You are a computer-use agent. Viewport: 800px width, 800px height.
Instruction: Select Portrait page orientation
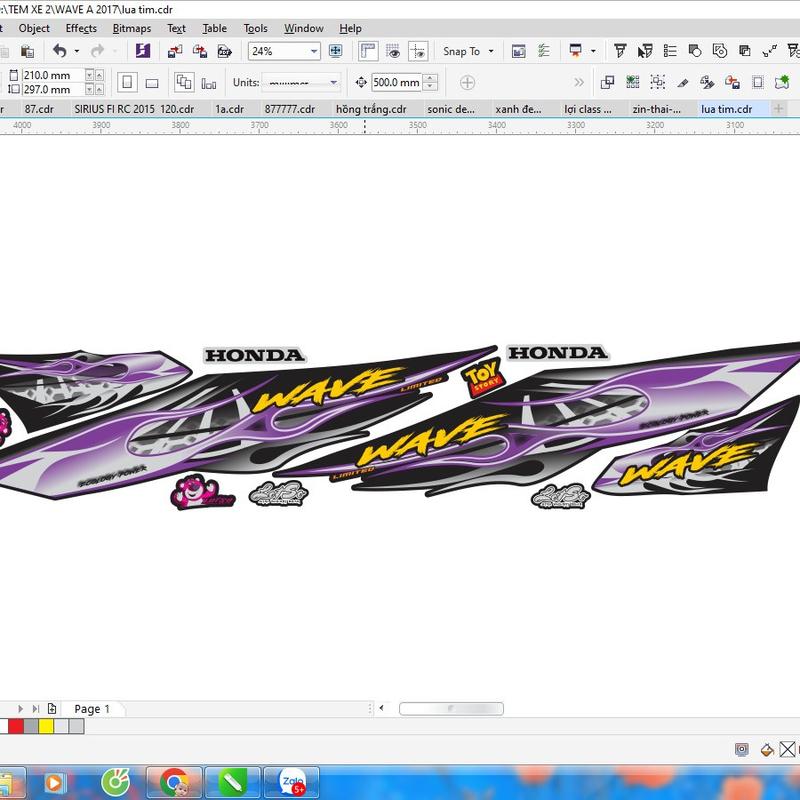tap(127, 82)
